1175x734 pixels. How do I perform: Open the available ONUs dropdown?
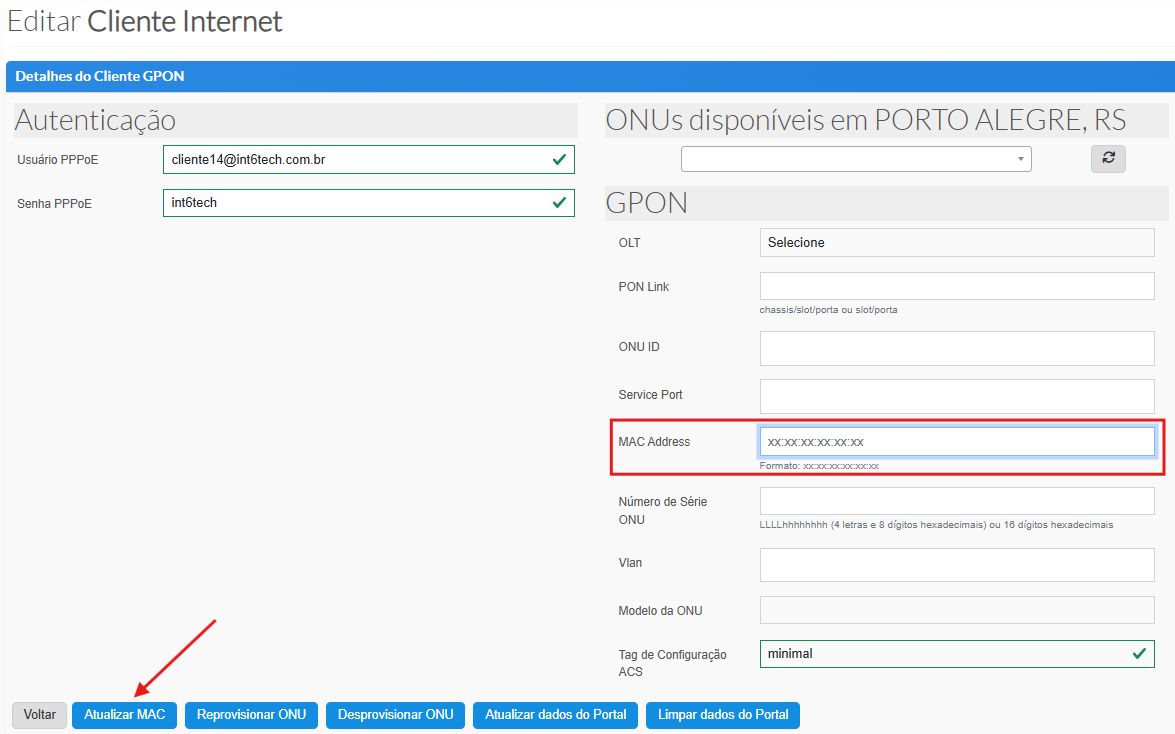click(x=855, y=159)
